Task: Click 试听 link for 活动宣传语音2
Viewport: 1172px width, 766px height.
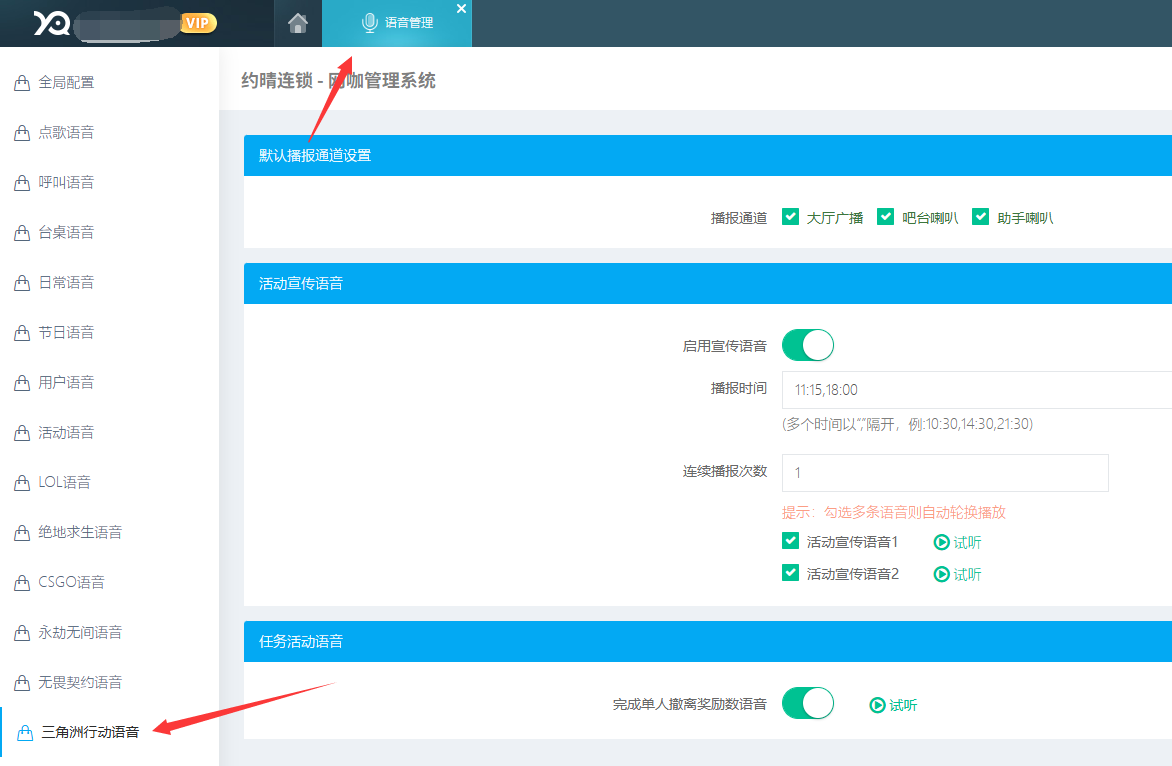Action: 967,575
